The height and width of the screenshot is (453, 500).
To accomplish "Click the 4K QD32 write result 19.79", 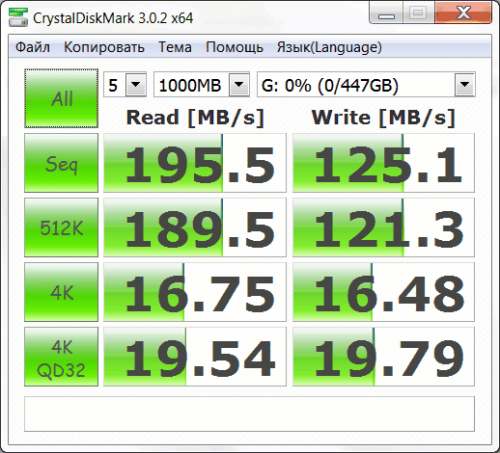I will 383,357.
